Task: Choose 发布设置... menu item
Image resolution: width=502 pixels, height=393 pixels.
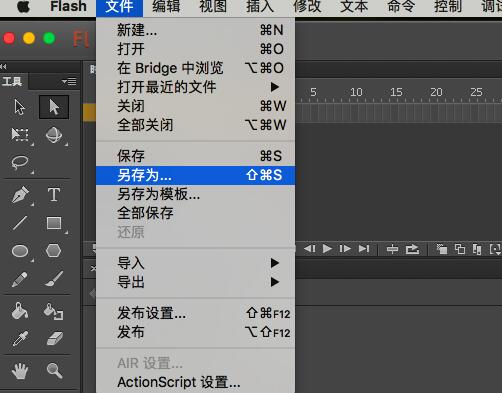Action: (x=195, y=313)
